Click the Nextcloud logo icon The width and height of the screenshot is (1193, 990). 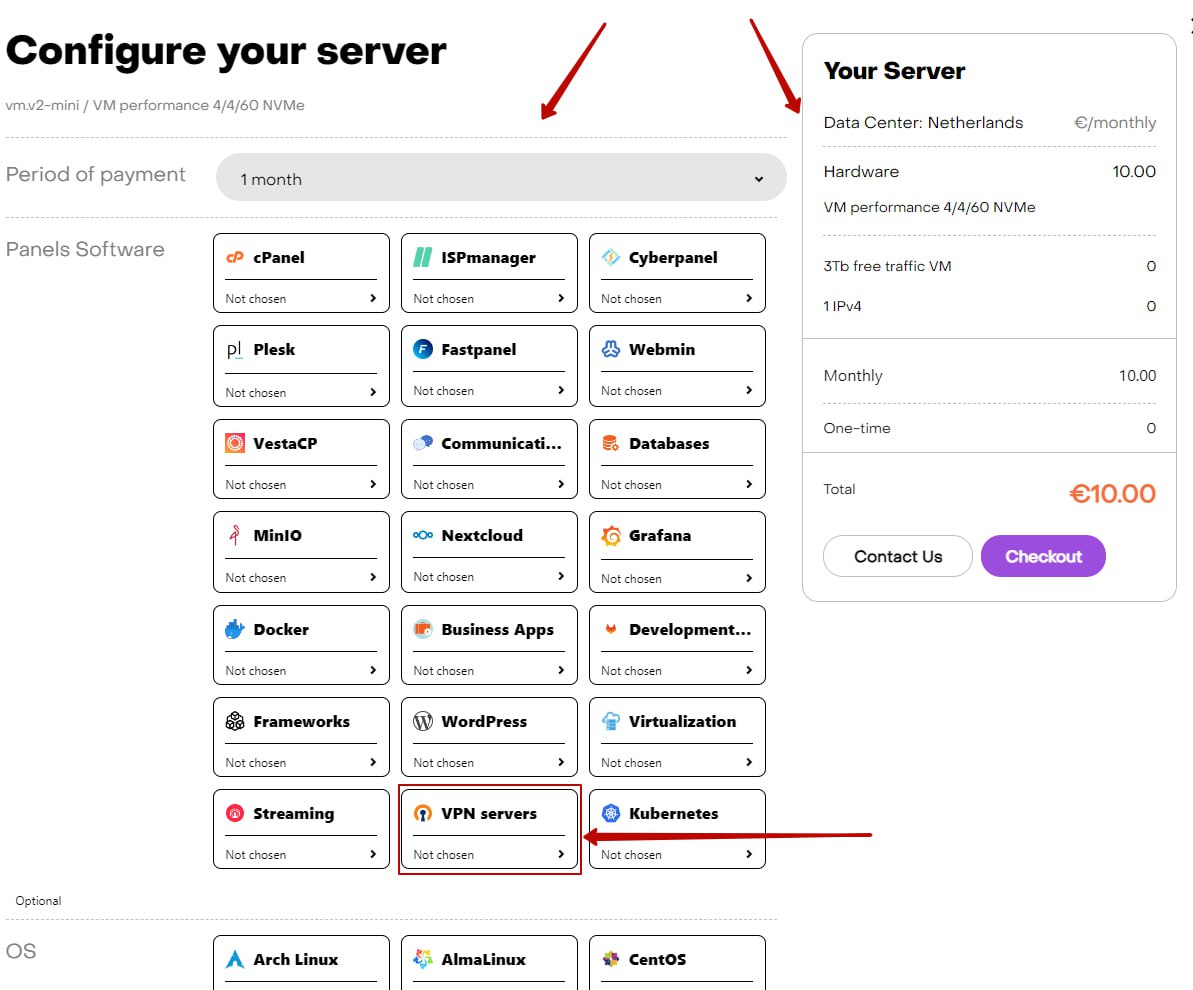[423, 536]
